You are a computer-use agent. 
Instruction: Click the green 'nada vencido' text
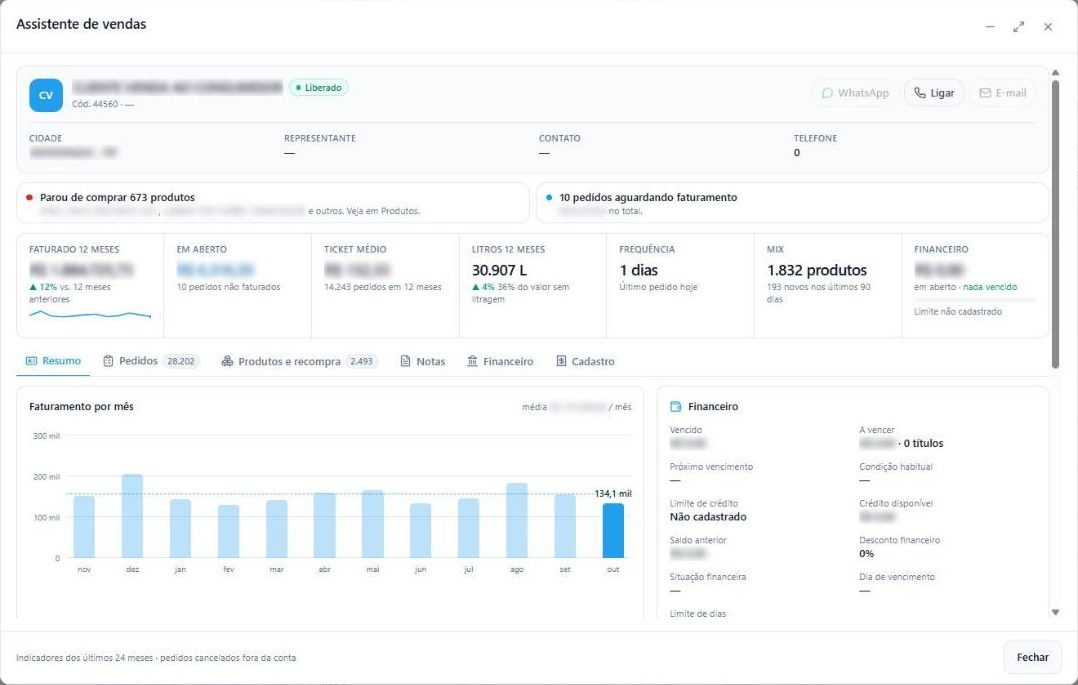(990, 287)
